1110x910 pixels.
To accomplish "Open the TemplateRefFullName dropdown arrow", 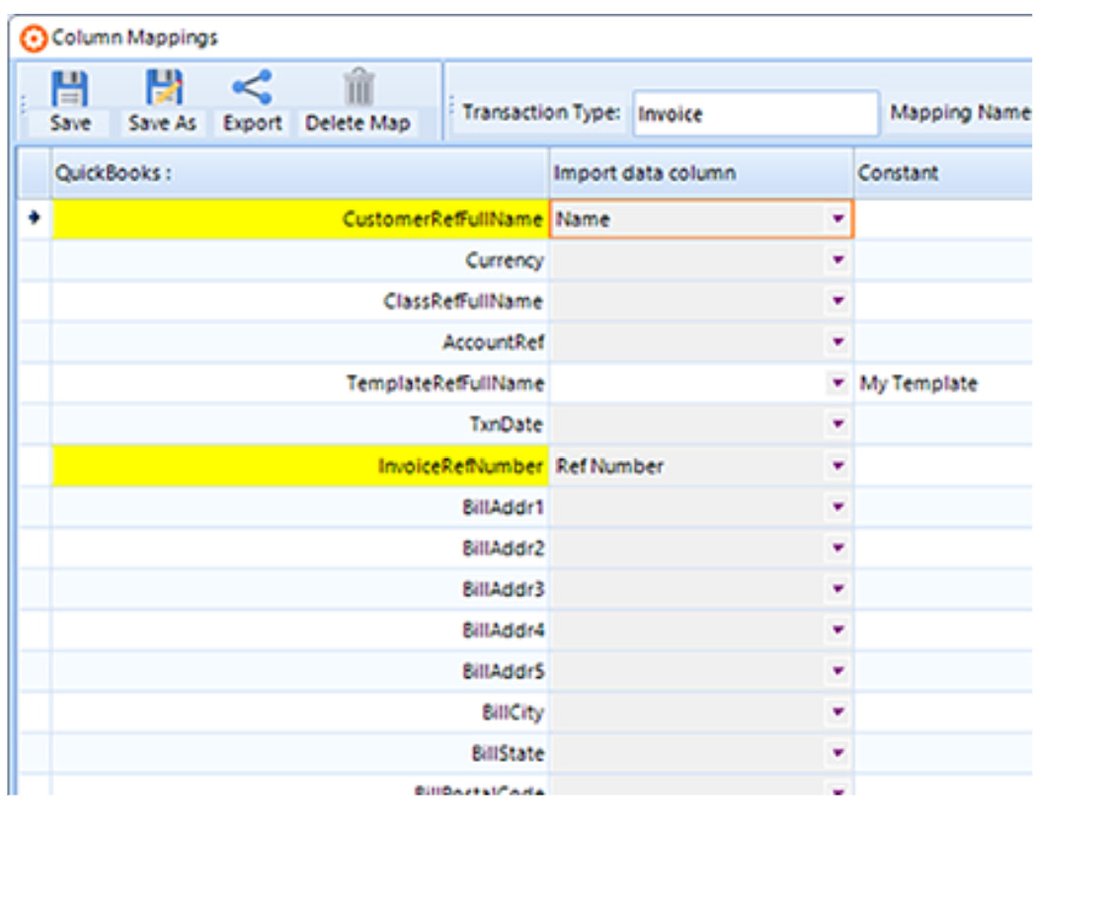I will pos(838,383).
